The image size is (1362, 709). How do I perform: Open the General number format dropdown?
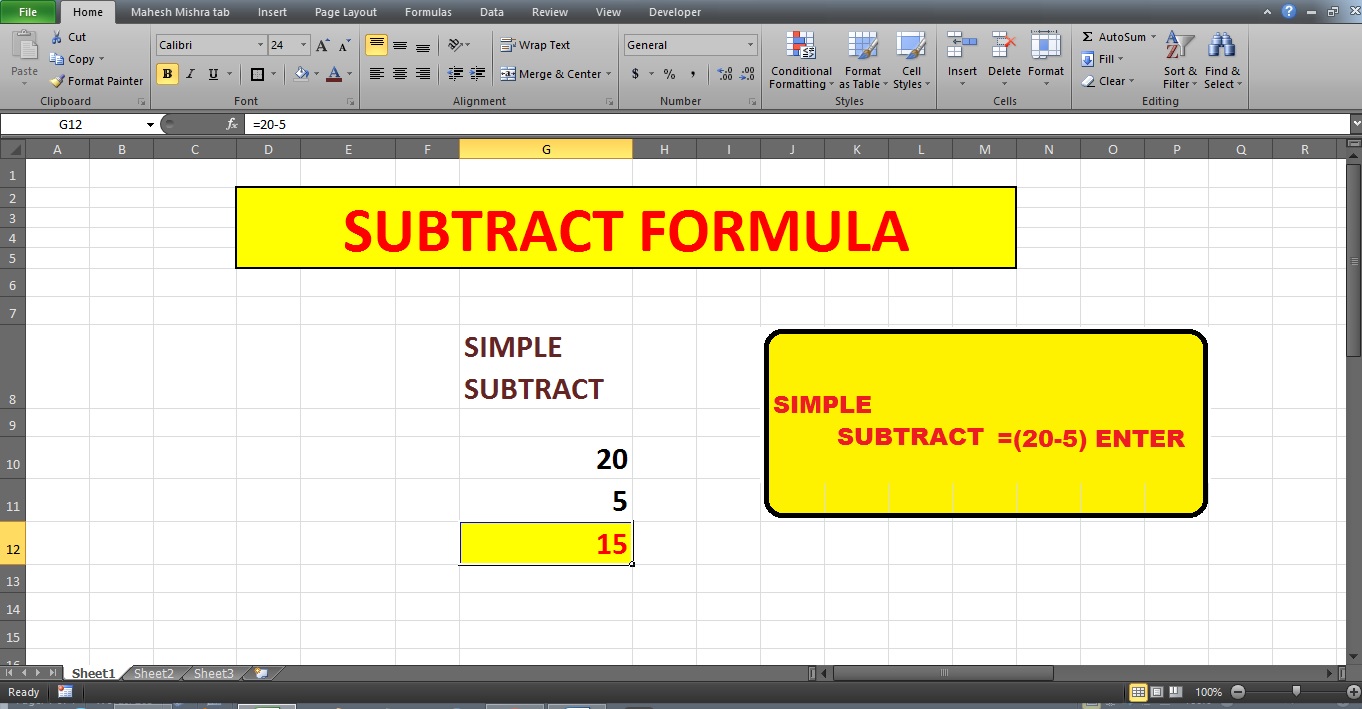(752, 45)
